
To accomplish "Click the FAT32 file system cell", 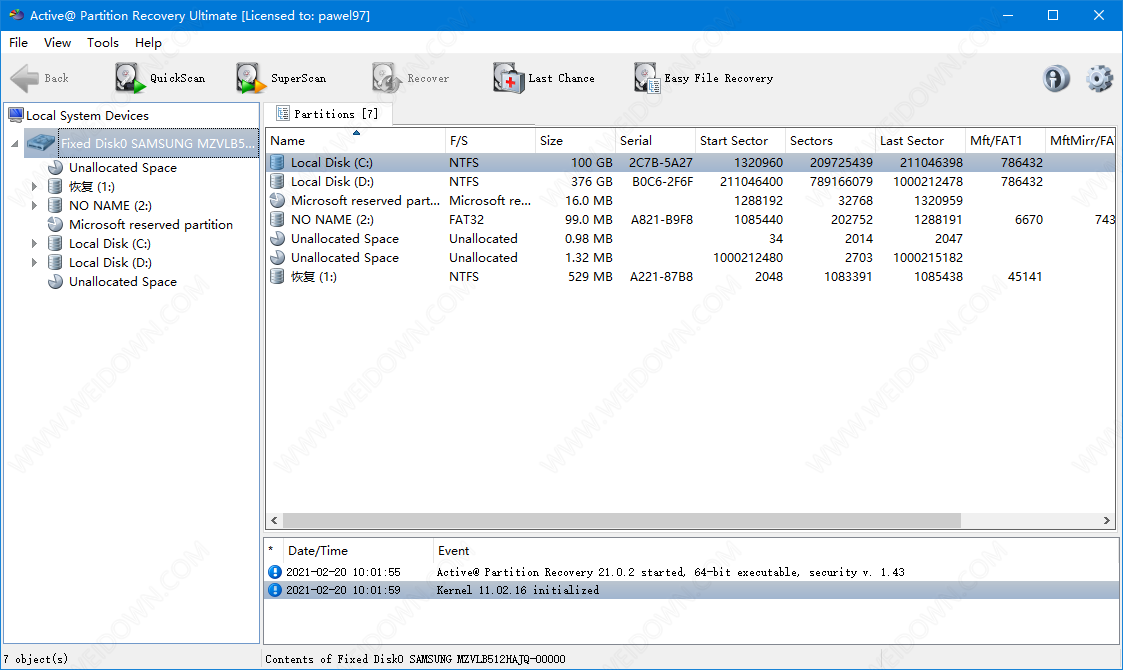I will pos(466,219).
